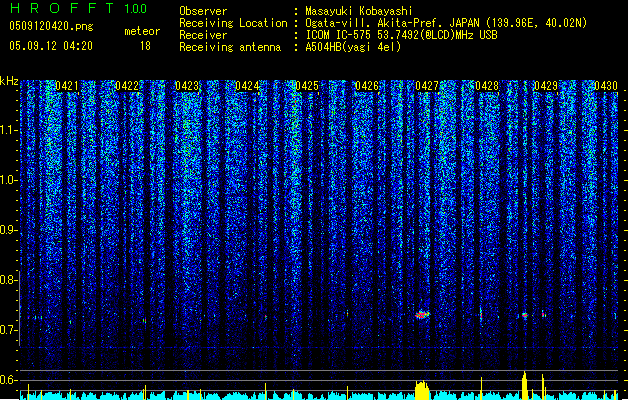Select the filename 0509120420.png
629x400 pixels.
tap(51, 26)
